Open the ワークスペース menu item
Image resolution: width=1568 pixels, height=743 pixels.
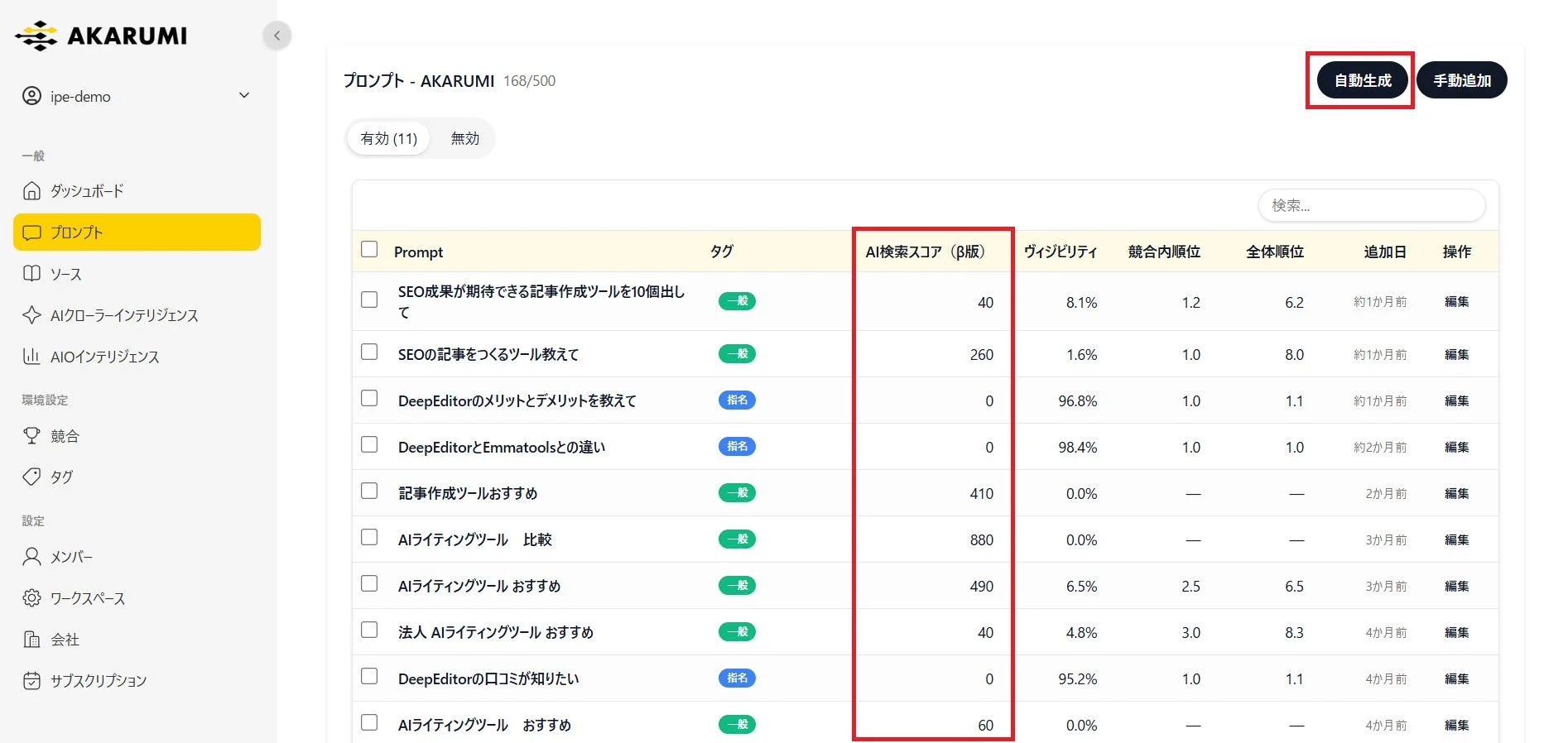coord(137,598)
